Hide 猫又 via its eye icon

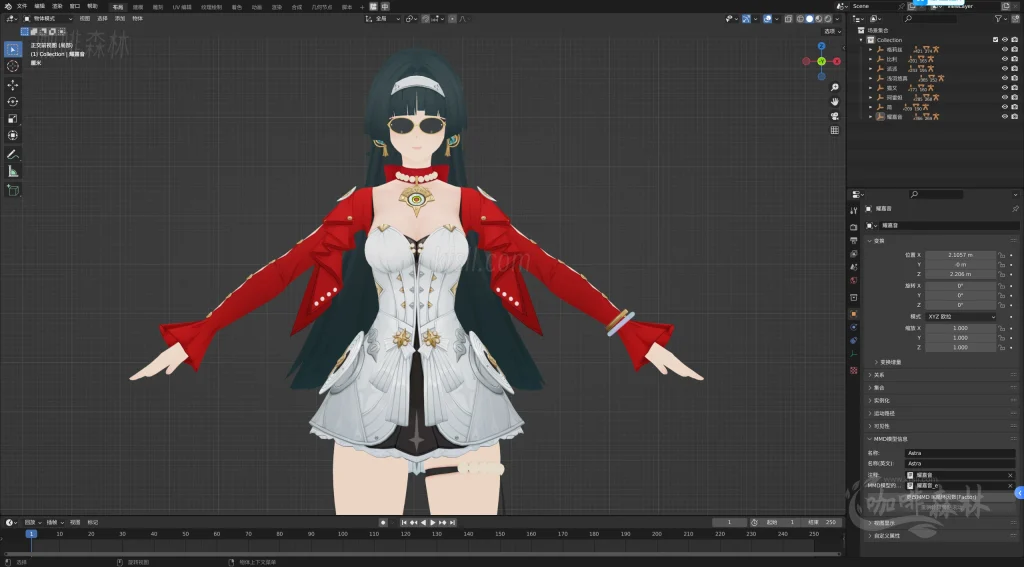pos(1005,88)
